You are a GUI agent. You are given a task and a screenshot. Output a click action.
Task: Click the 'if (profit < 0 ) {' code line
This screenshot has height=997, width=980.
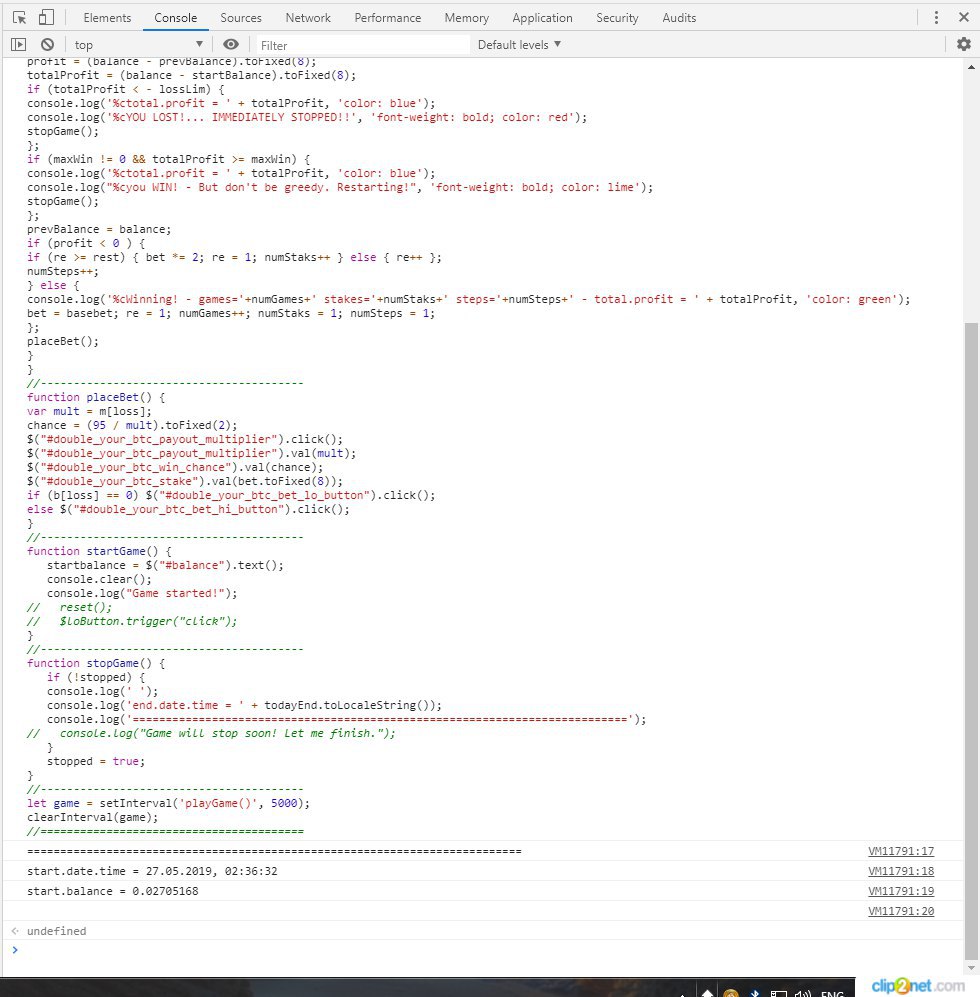(x=86, y=243)
